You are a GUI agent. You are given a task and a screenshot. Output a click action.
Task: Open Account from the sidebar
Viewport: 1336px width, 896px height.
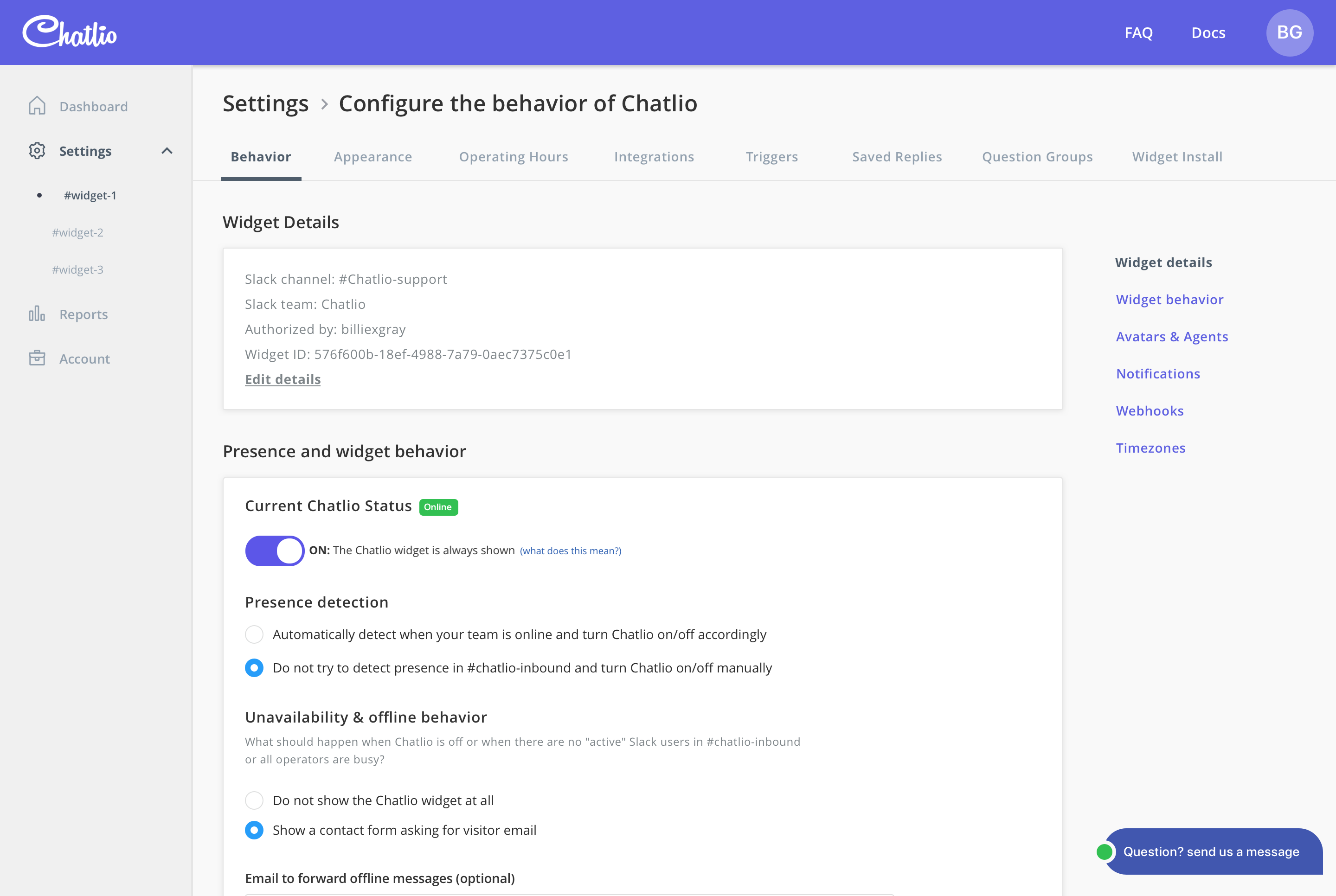(x=84, y=359)
